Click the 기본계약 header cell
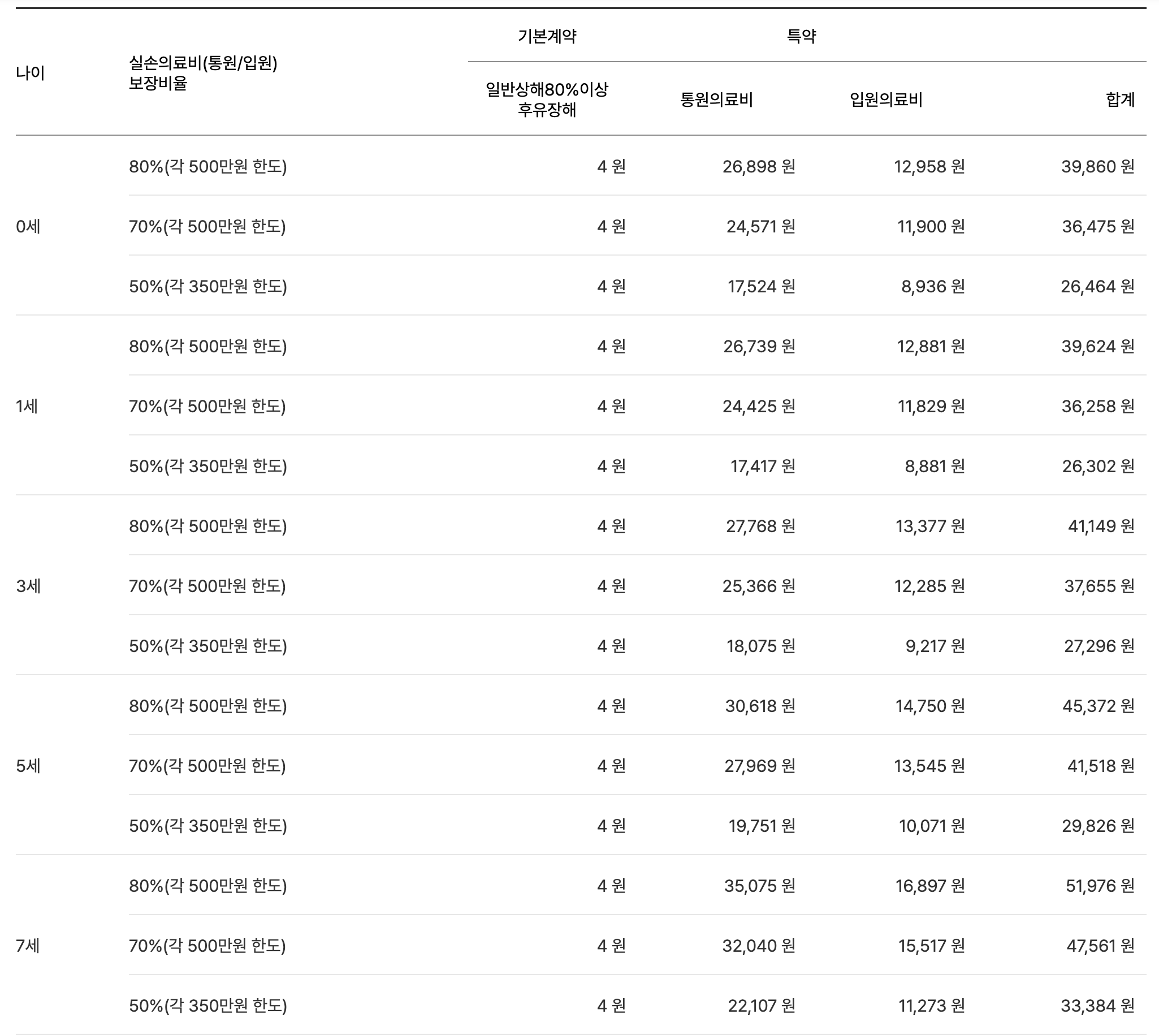The image size is (1159, 1036). click(x=546, y=36)
